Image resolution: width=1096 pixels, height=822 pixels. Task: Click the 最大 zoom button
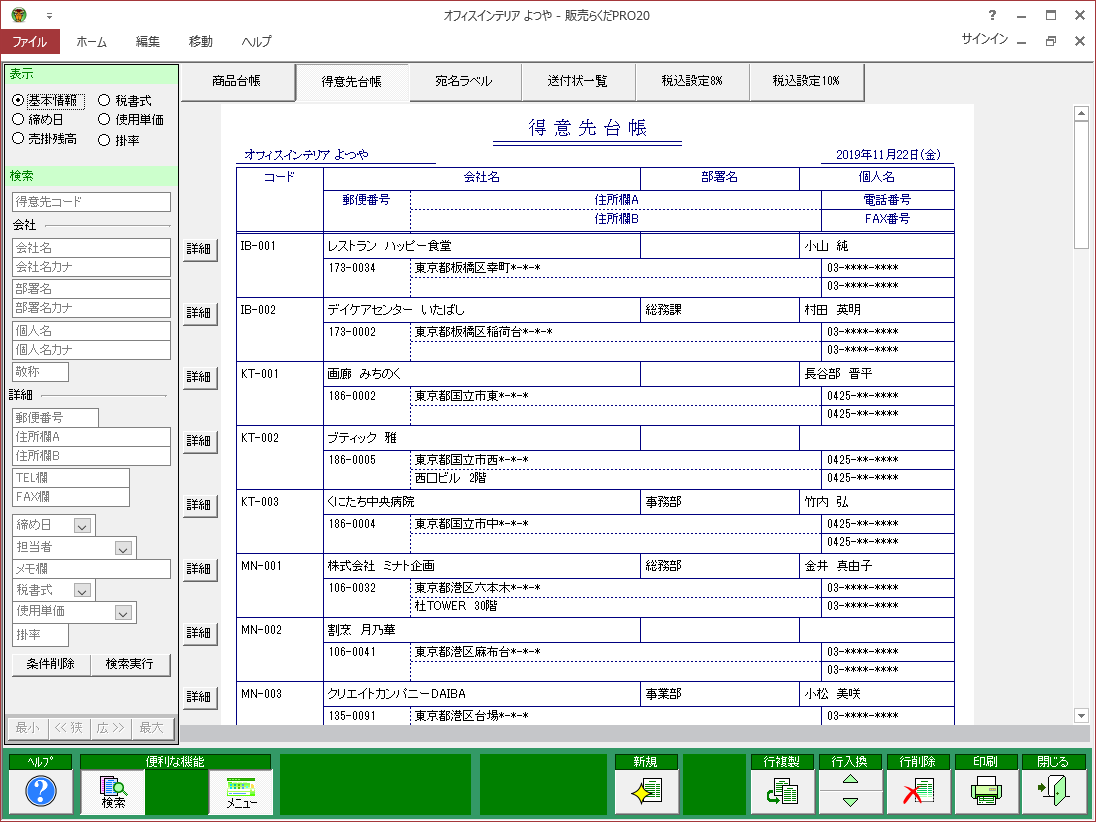(152, 728)
